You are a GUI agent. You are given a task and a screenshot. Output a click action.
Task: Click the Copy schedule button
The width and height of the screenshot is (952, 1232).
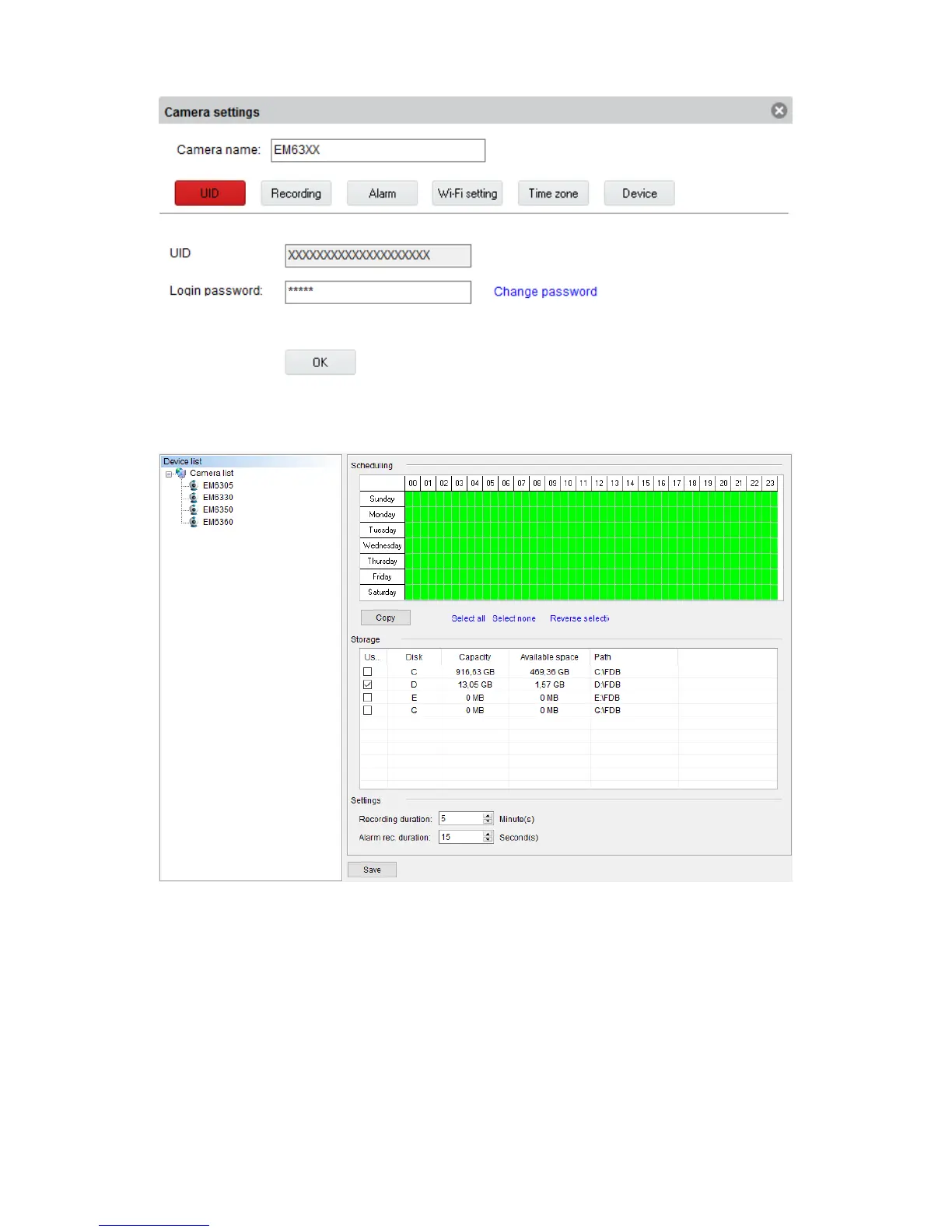[386, 618]
